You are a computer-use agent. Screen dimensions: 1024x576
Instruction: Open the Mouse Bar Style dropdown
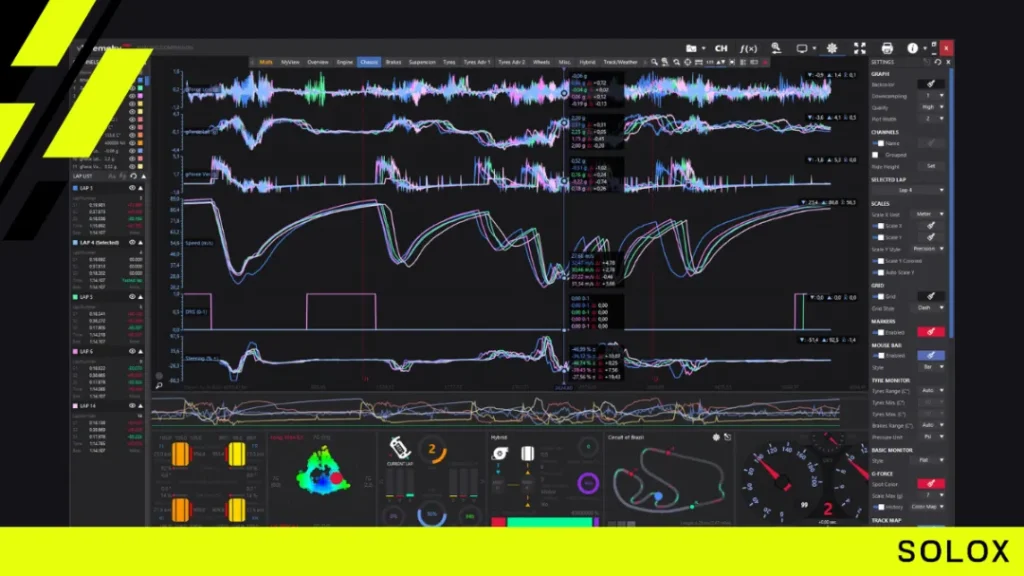(x=931, y=367)
